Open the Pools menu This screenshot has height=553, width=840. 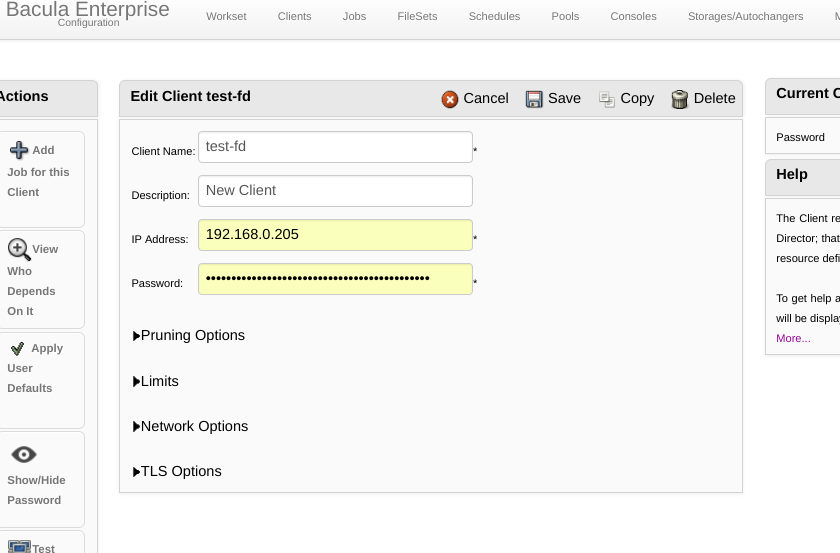[x=565, y=17]
